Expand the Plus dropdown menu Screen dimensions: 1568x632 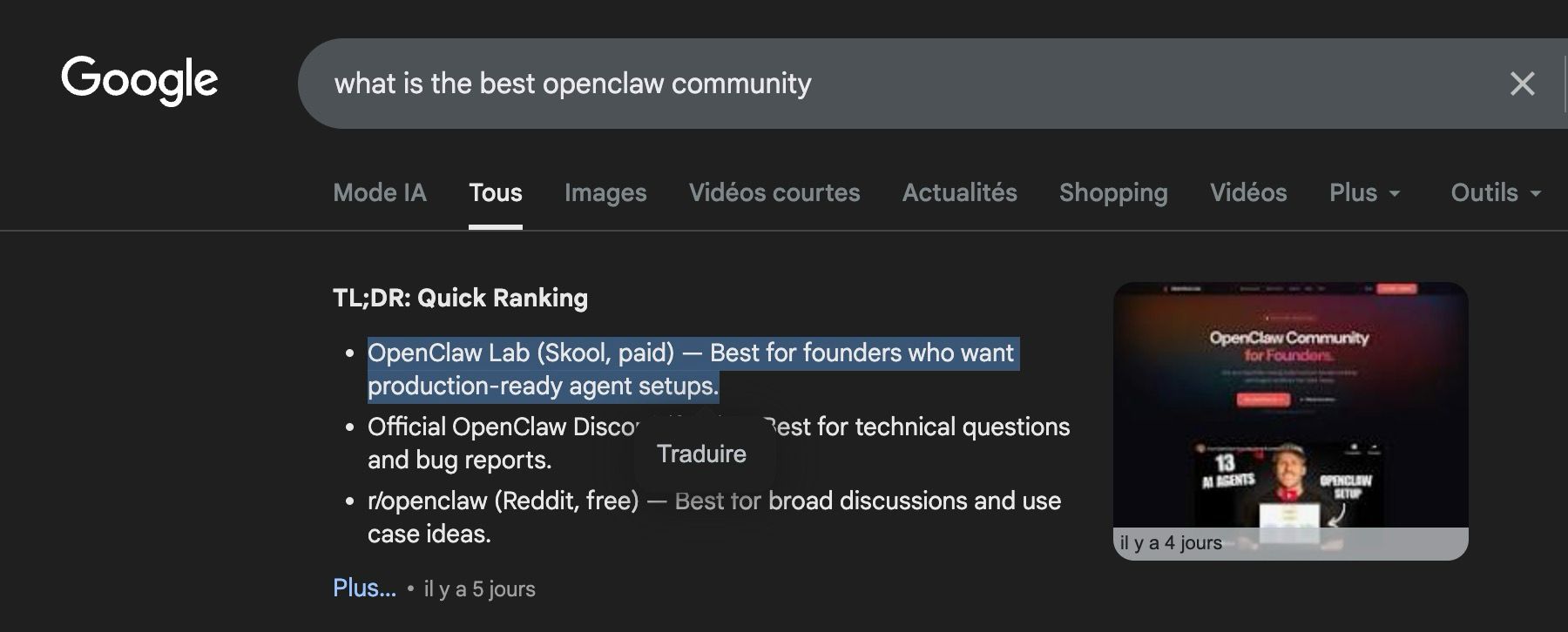pyautogui.click(x=1364, y=192)
